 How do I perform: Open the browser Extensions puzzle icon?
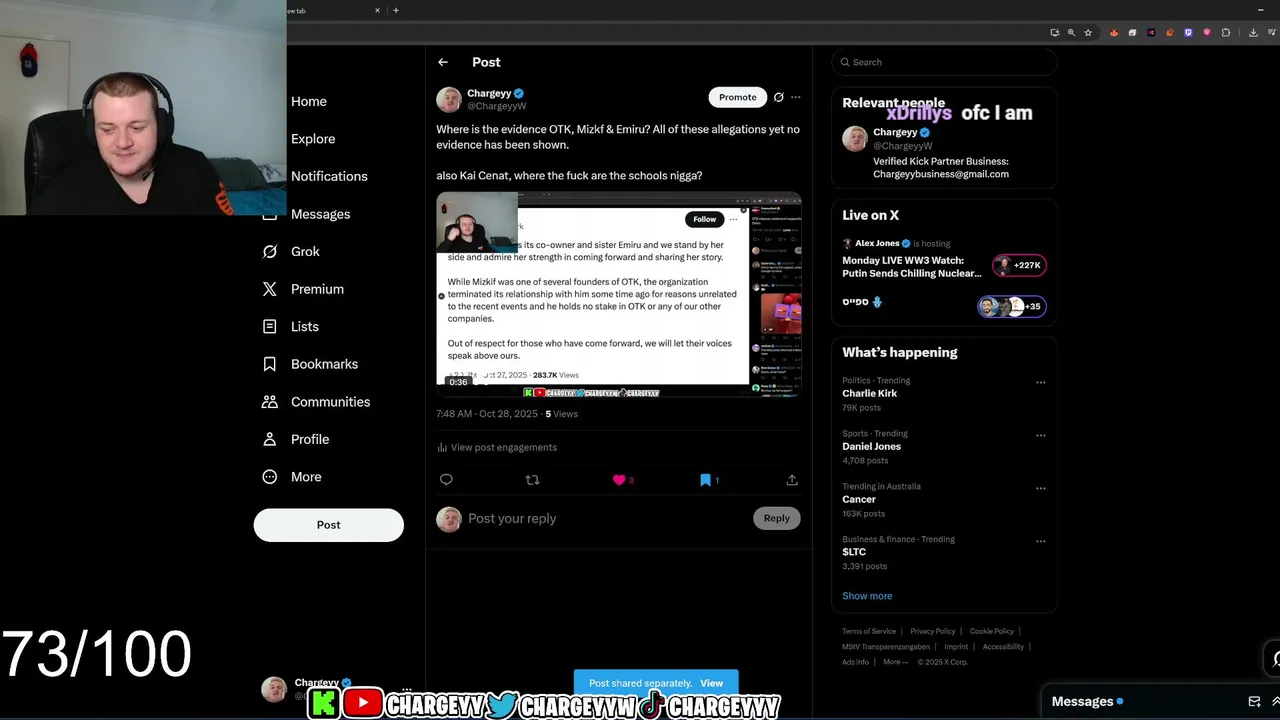pos(1226,33)
